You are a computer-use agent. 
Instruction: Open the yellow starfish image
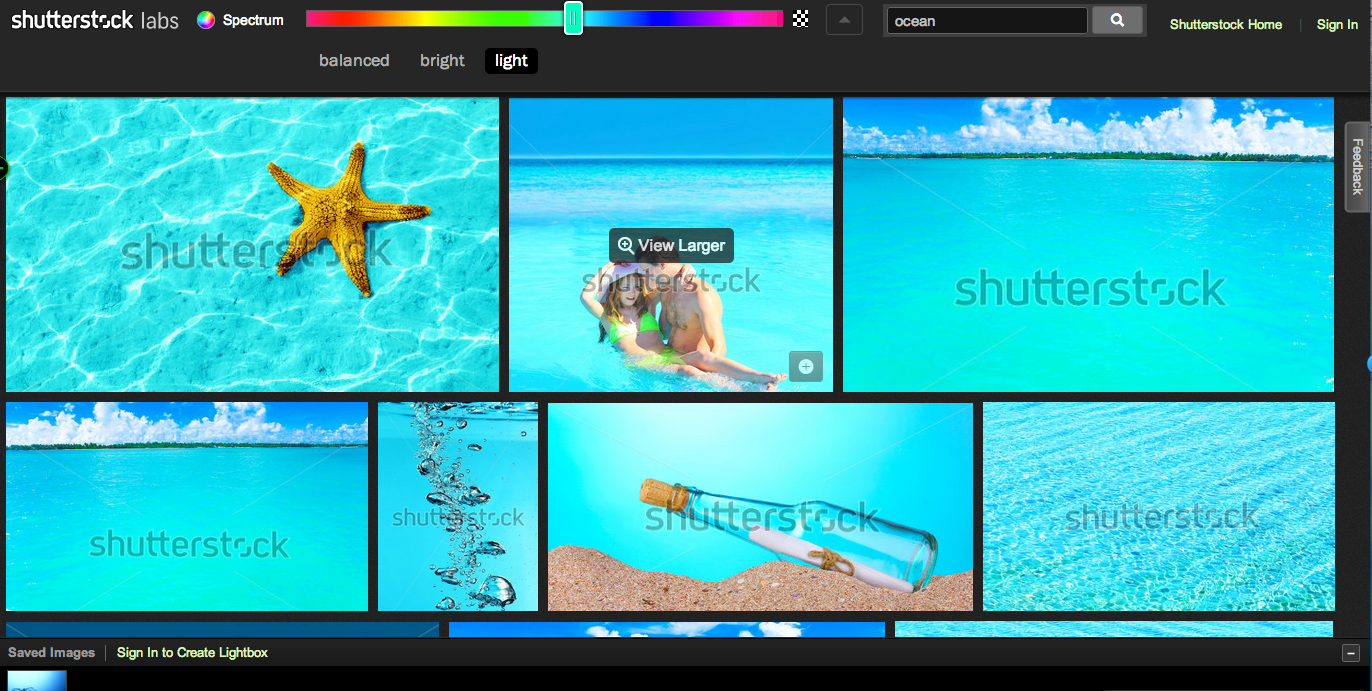[252, 244]
